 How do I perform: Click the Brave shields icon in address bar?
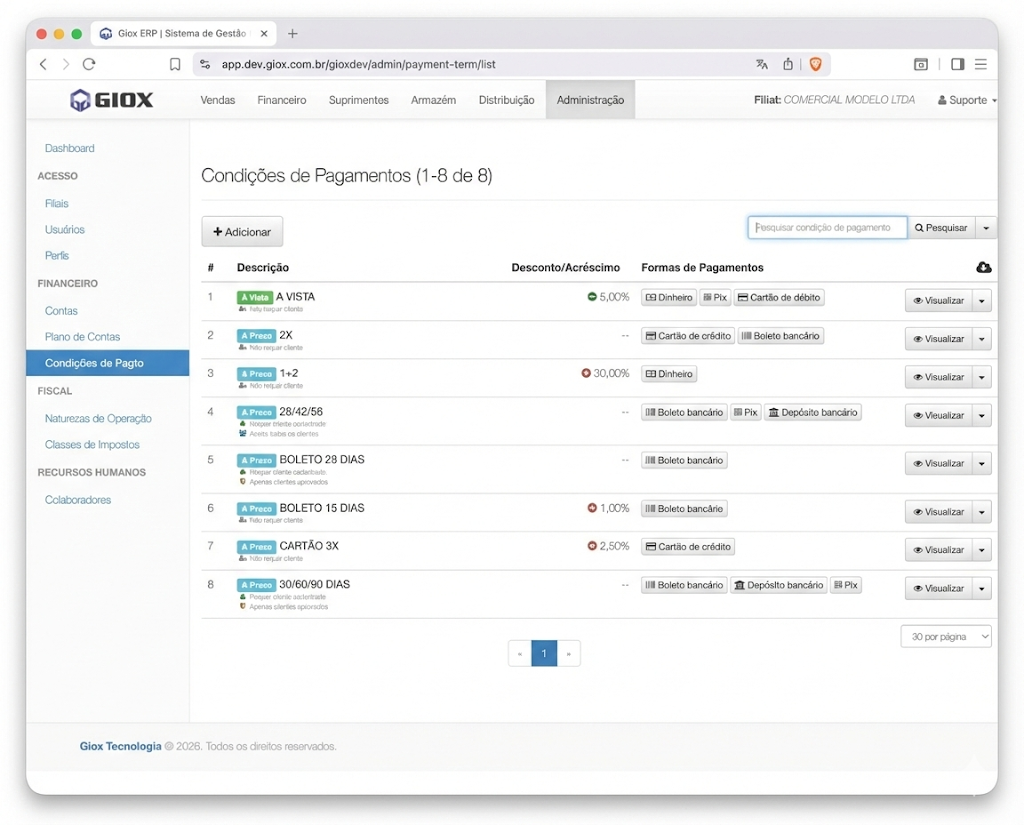click(816, 64)
